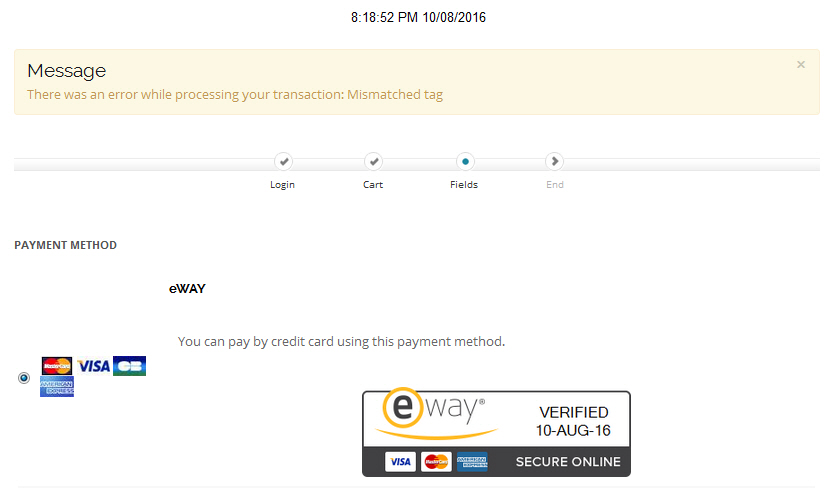Click the CB card logo icon
This screenshot has width=838, height=488.
129,366
